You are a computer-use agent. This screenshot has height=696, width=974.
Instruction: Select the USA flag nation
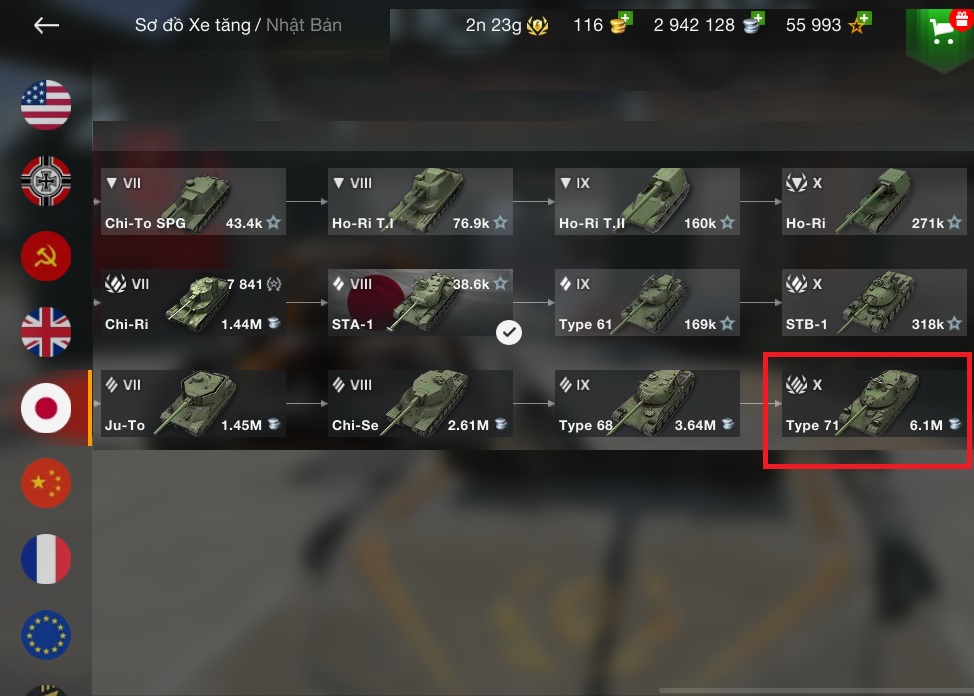[46, 105]
